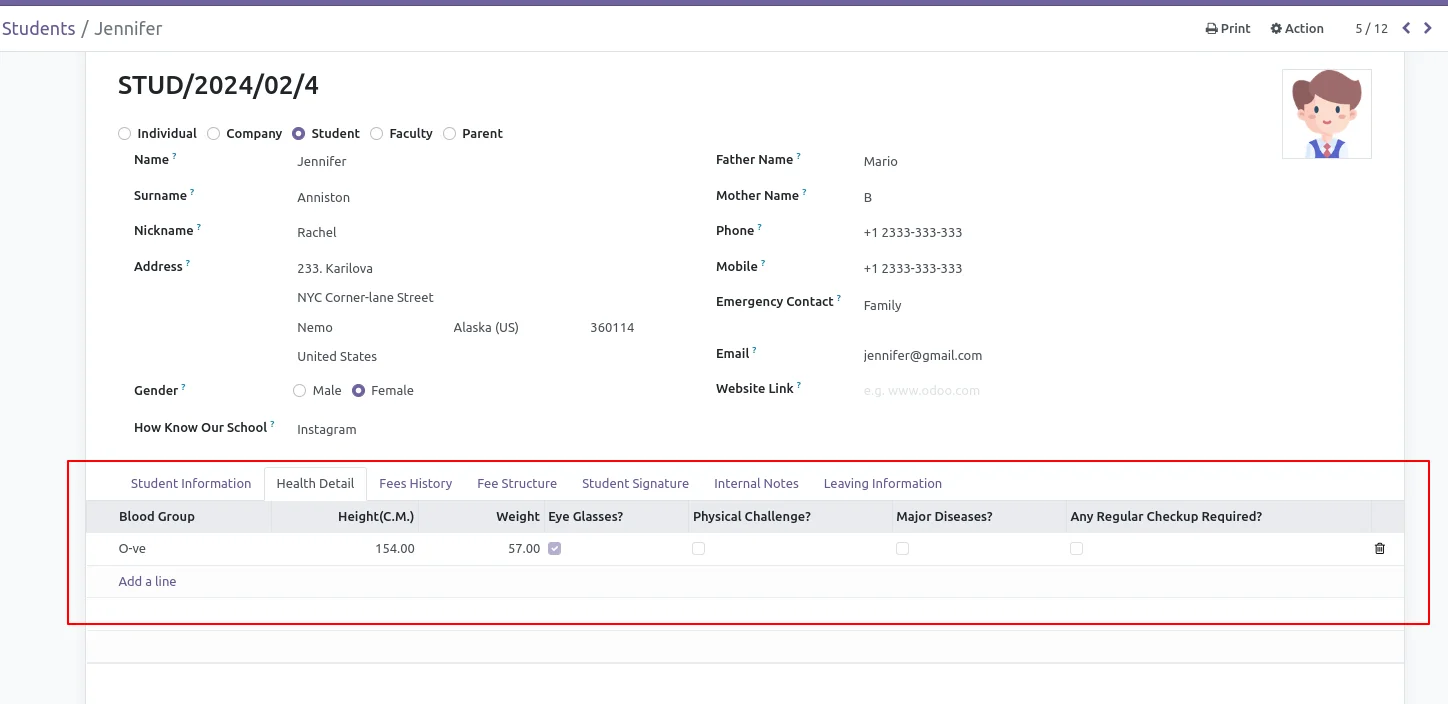
Task: Click the Emergency Contact field Family
Action: tap(883, 305)
